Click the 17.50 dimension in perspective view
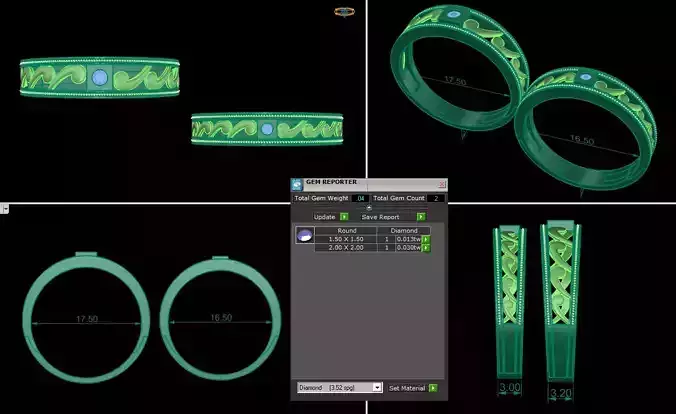 pyautogui.click(x=455, y=81)
